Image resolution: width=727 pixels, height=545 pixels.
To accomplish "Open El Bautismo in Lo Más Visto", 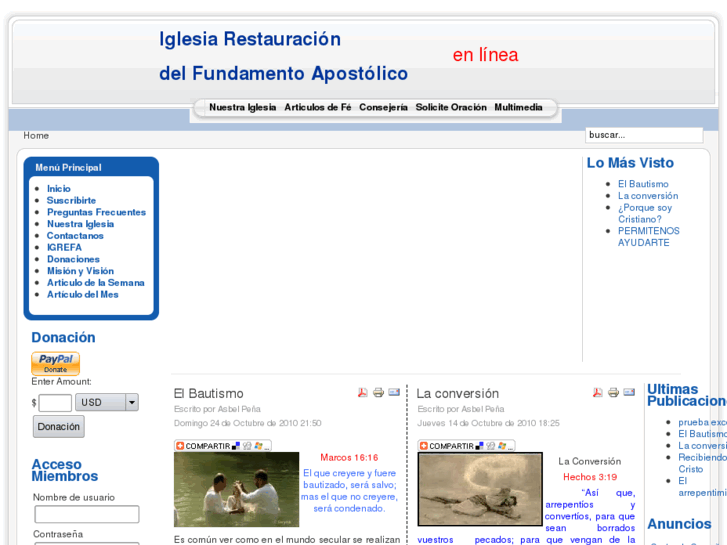I will [x=643, y=184].
